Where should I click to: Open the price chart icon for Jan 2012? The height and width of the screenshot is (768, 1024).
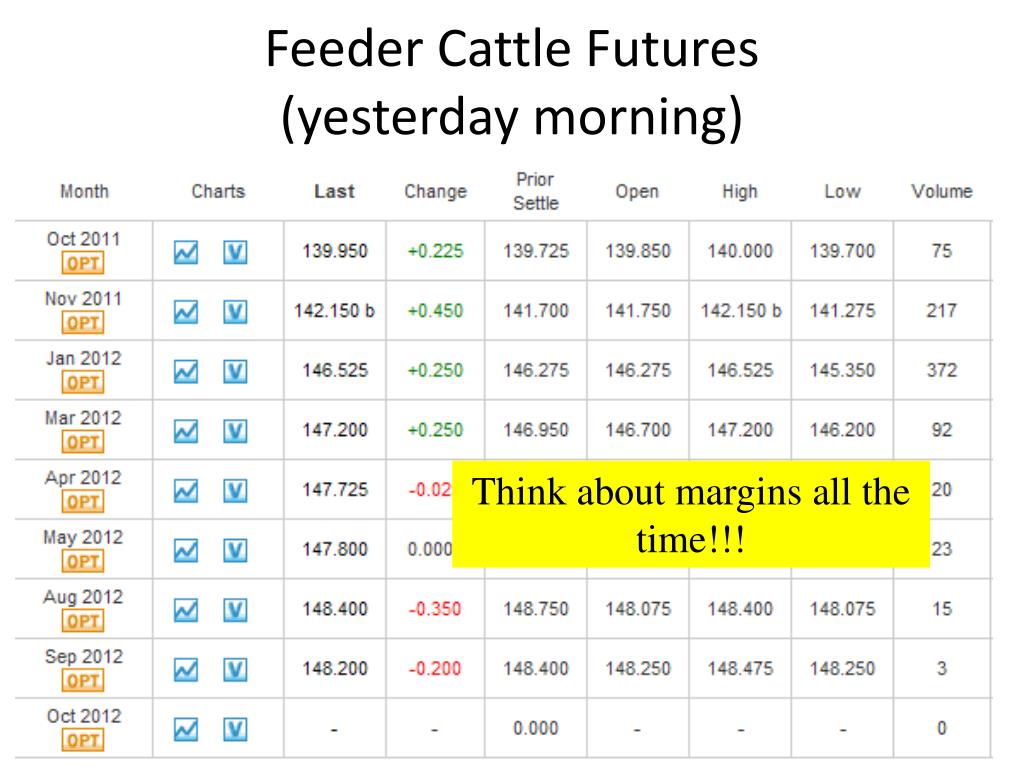coord(186,372)
